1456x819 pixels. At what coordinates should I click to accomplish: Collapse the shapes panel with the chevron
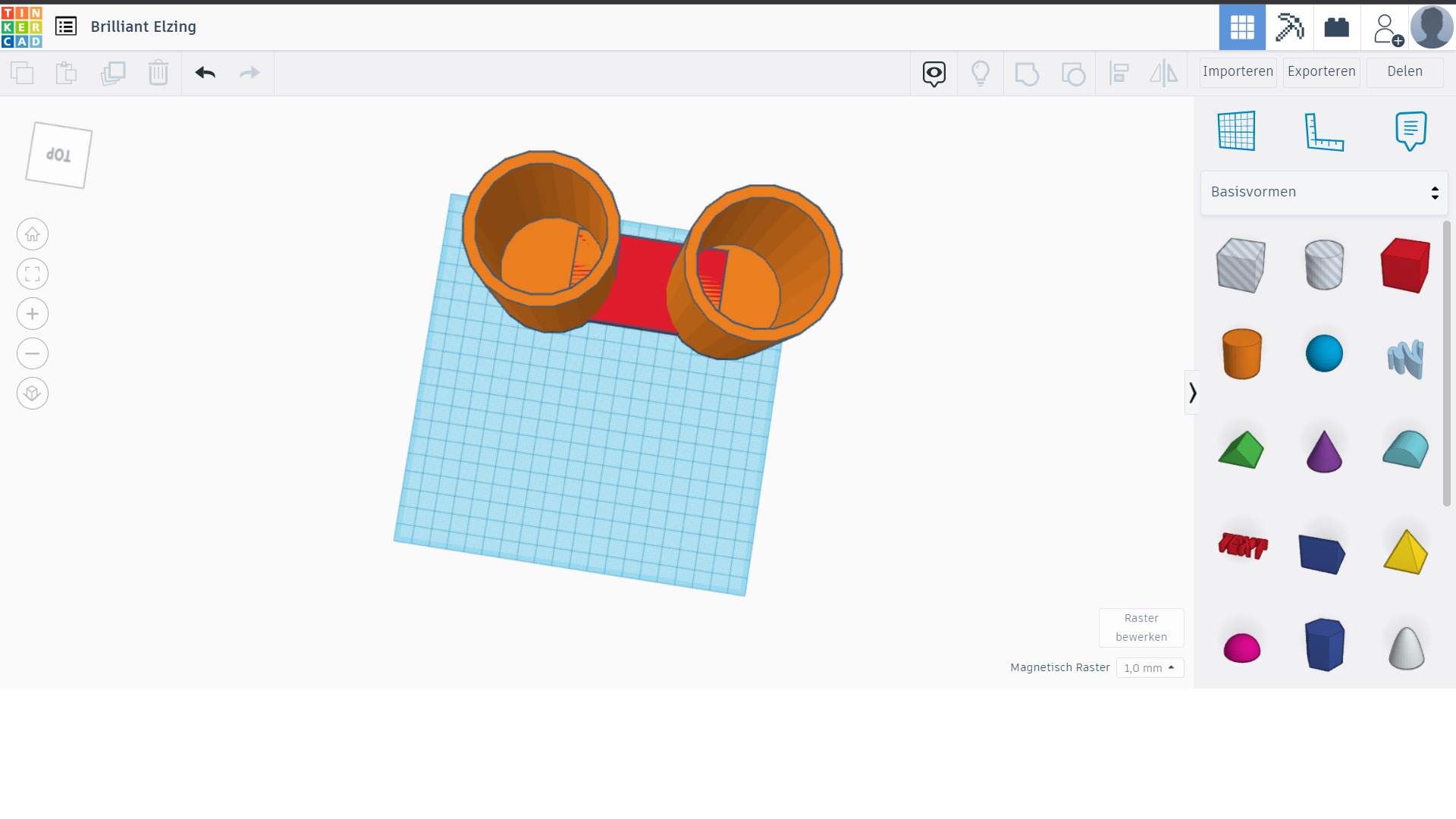(x=1192, y=393)
